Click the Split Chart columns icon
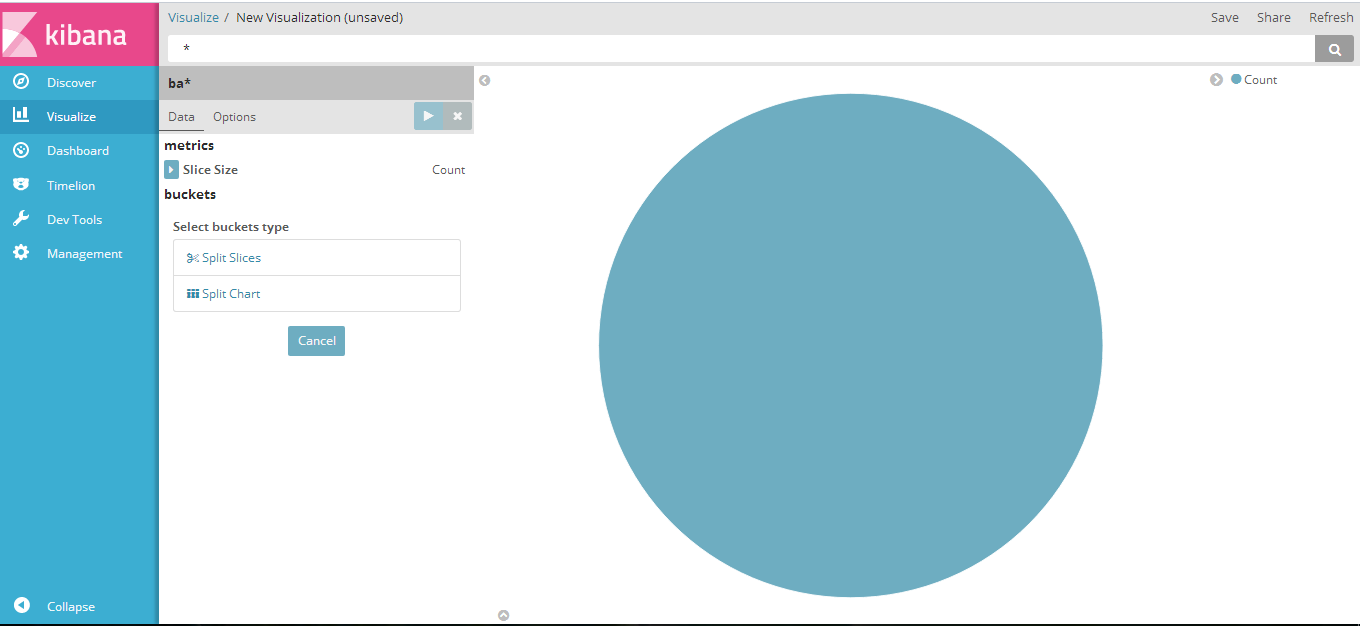Viewport: 1360px width, 626px height. (193, 294)
